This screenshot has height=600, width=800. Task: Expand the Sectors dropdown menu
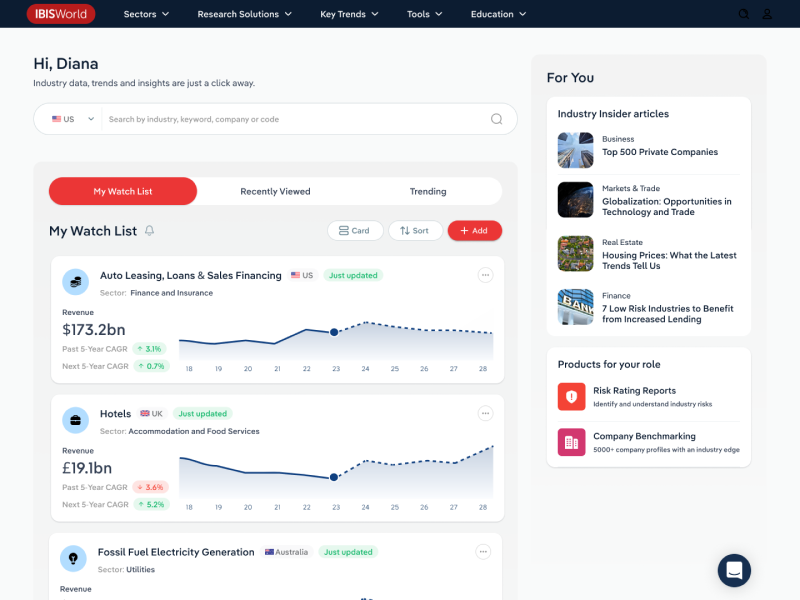coord(146,14)
